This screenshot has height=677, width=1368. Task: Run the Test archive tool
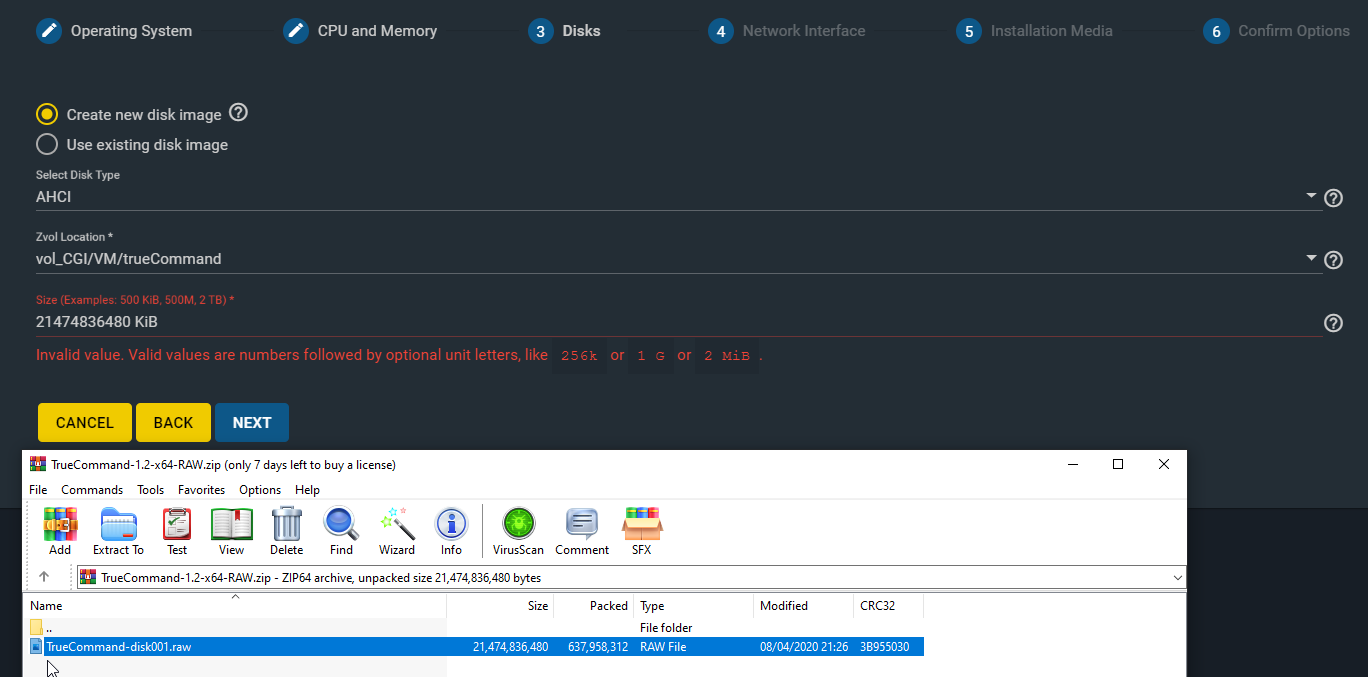click(177, 531)
